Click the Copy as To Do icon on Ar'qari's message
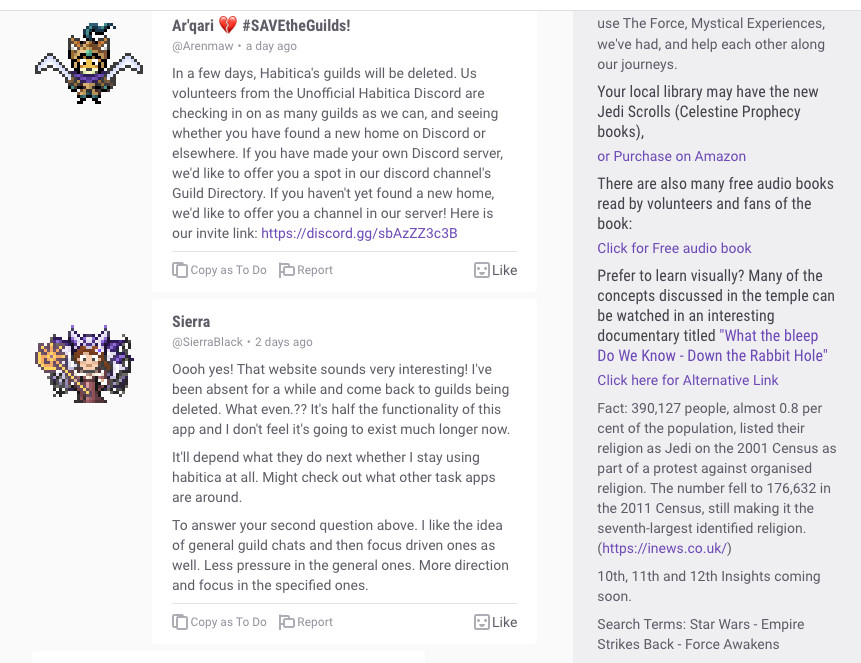861x663 pixels. pyautogui.click(x=180, y=270)
